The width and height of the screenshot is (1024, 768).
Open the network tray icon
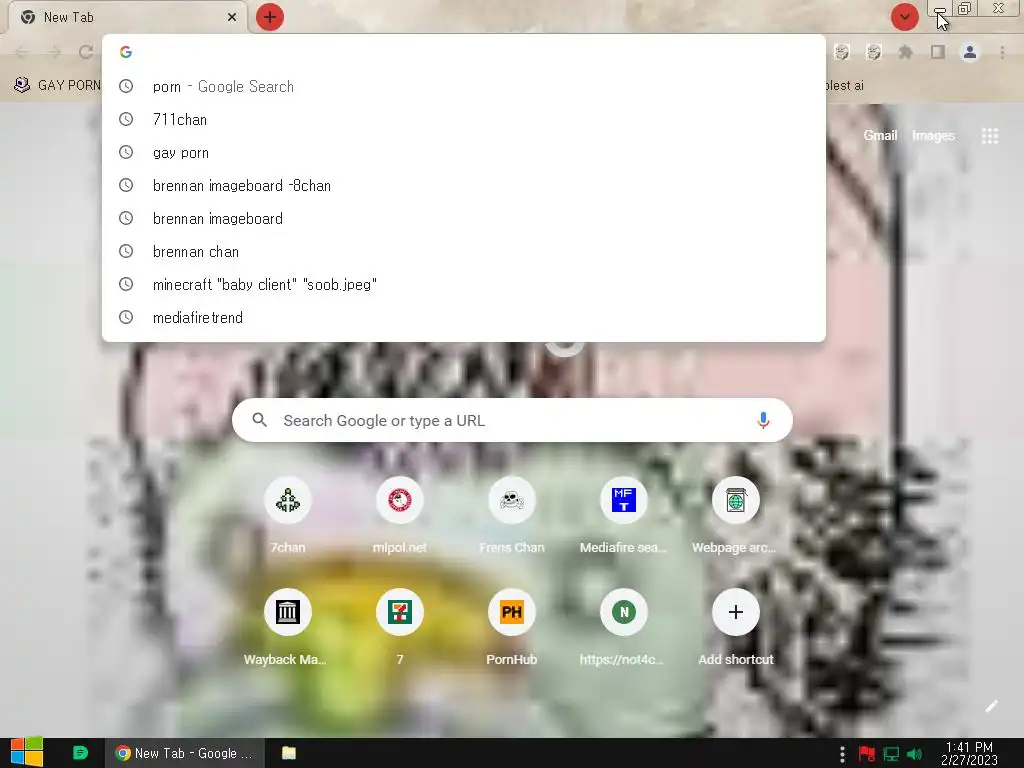(891, 754)
